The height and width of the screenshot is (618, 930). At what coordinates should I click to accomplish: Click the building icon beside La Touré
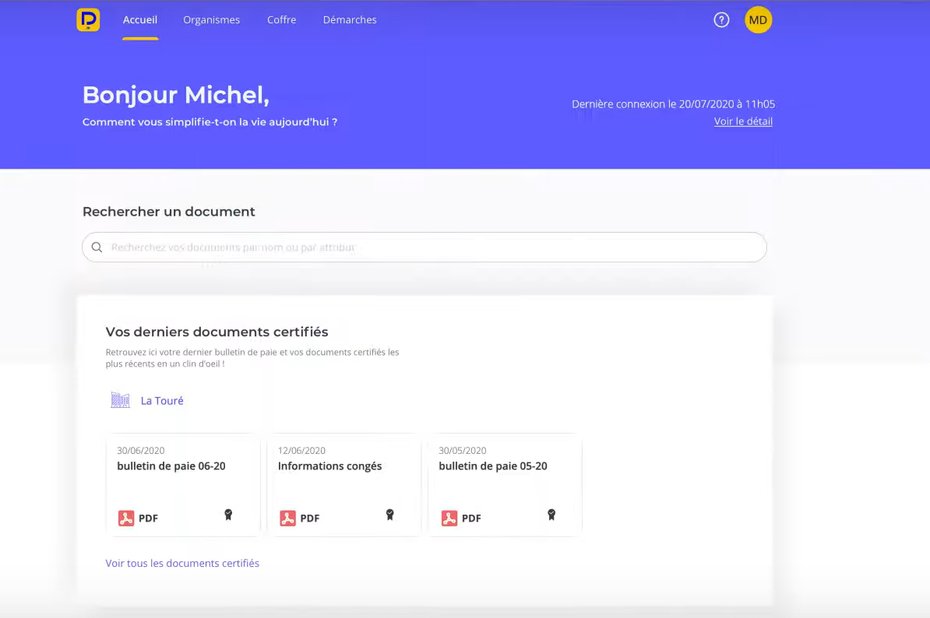pos(120,399)
